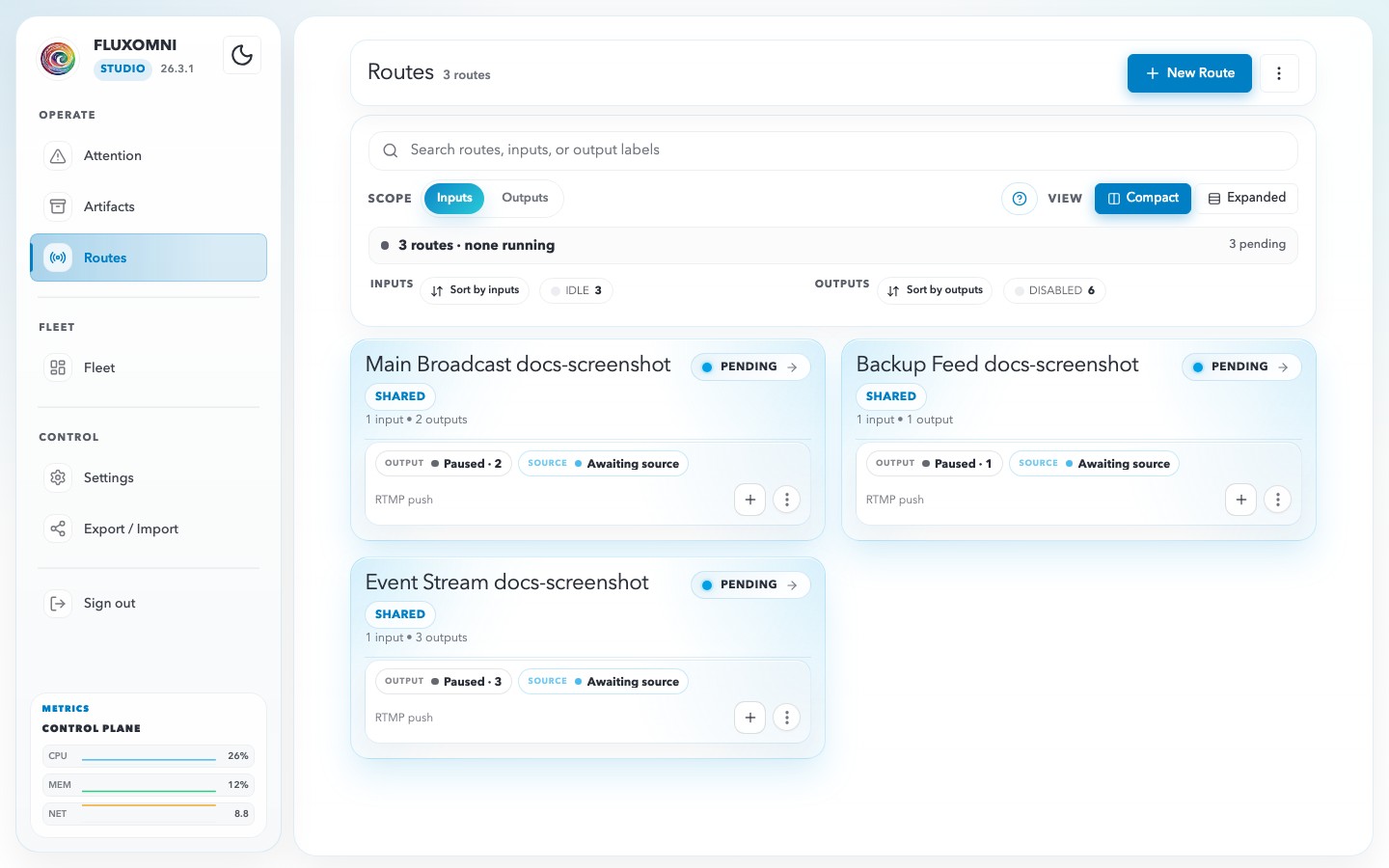Go to the Routes page
Viewport: 1389px width, 868px height.
149,258
